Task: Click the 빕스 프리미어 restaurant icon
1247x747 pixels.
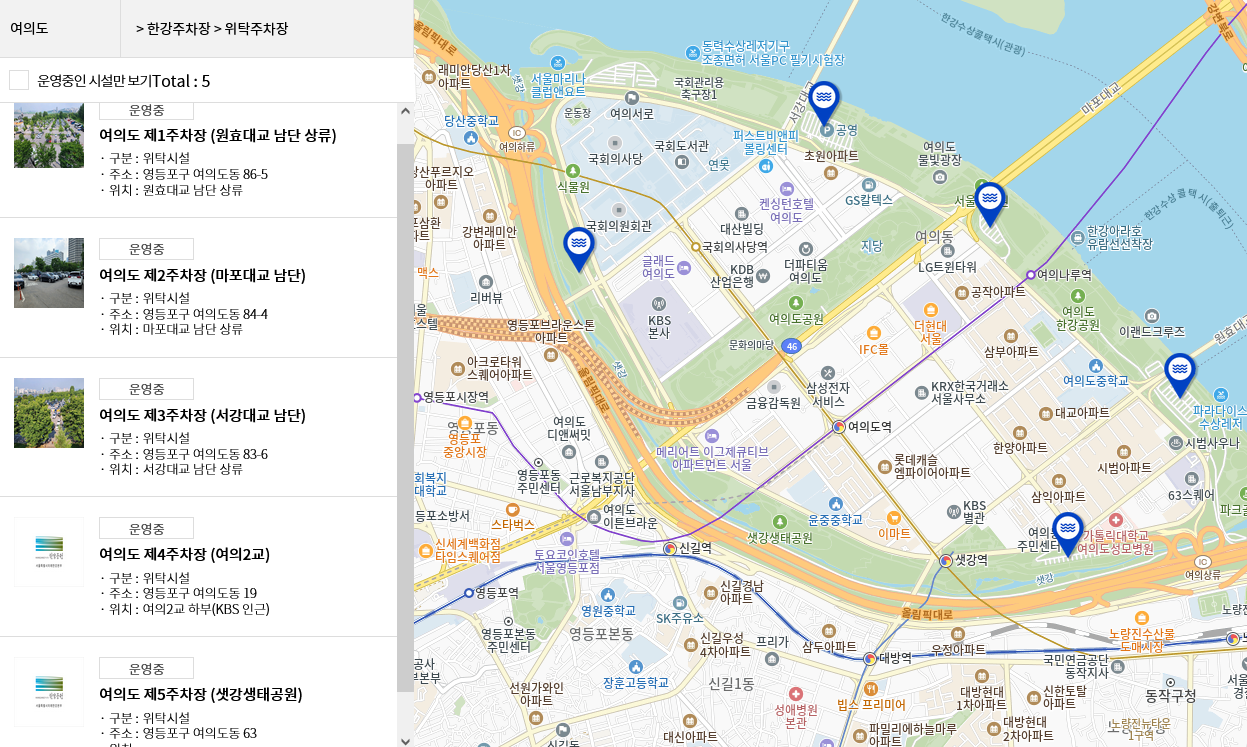Action: click(870, 689)
